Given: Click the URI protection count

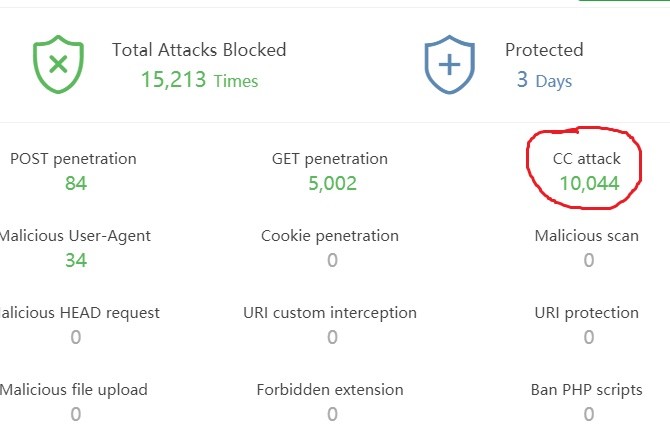Looking at the screenshot, I should pos(588,337).
